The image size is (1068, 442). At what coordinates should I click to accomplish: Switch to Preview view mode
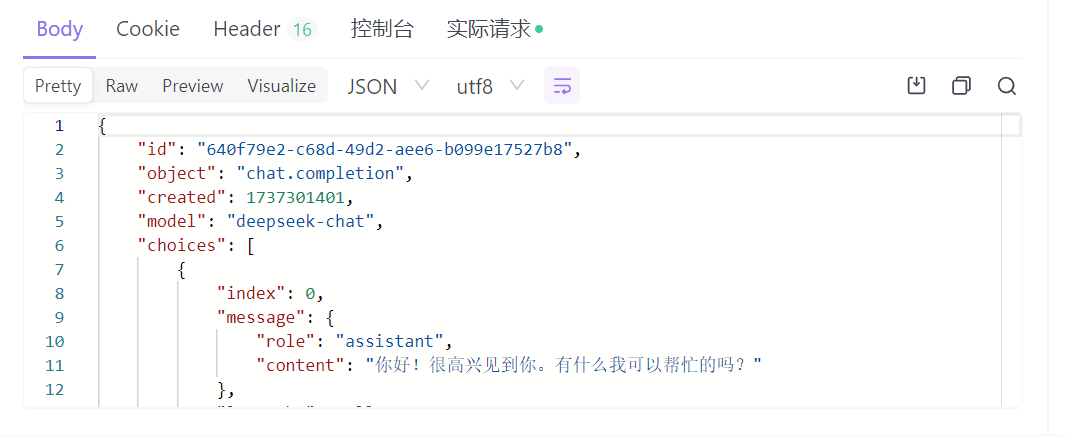coord(193,86)
